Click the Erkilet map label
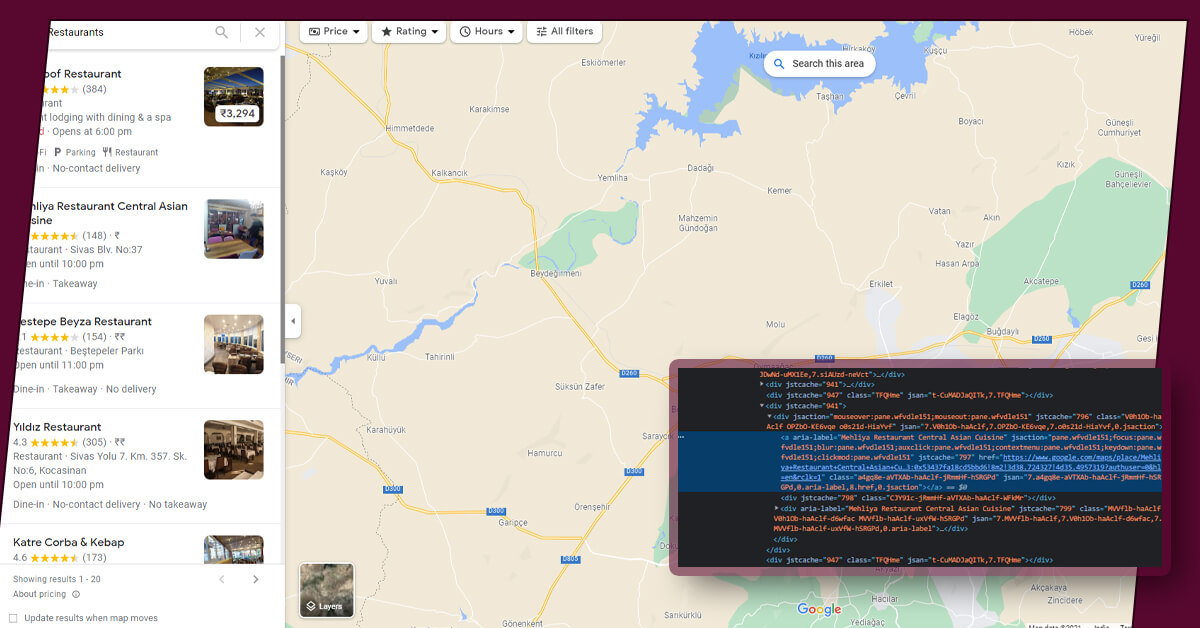The image size is (1200, 628). [881, 284]
